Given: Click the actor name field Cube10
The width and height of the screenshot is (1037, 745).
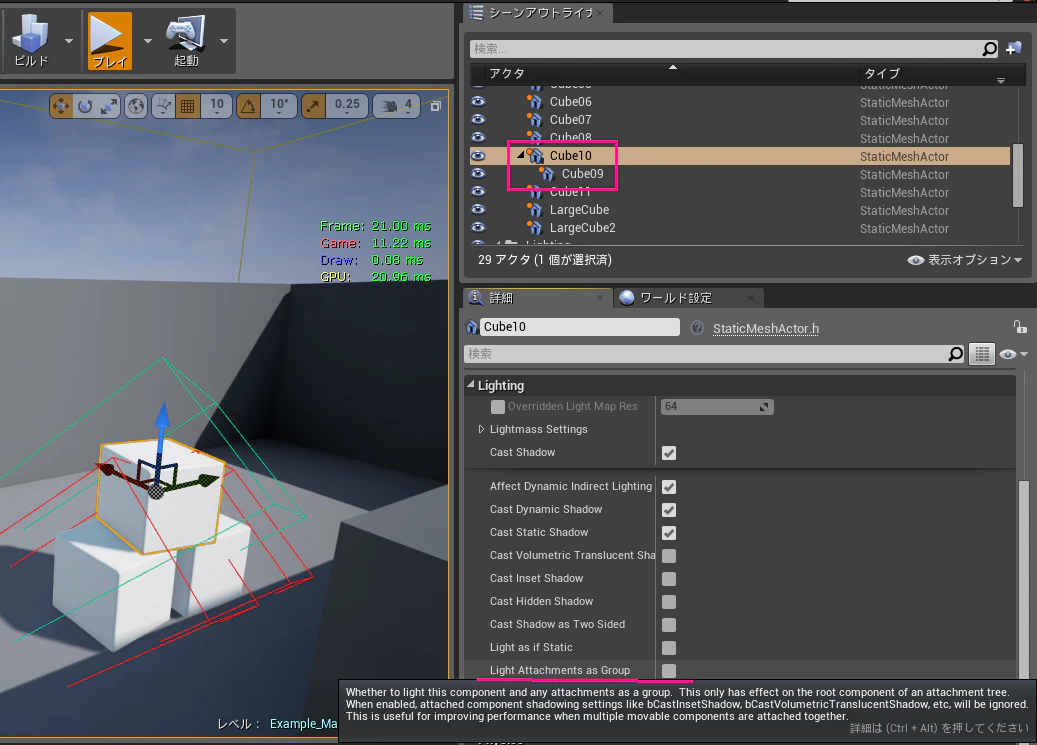Looking at the screenshot, I should (580, 327).
